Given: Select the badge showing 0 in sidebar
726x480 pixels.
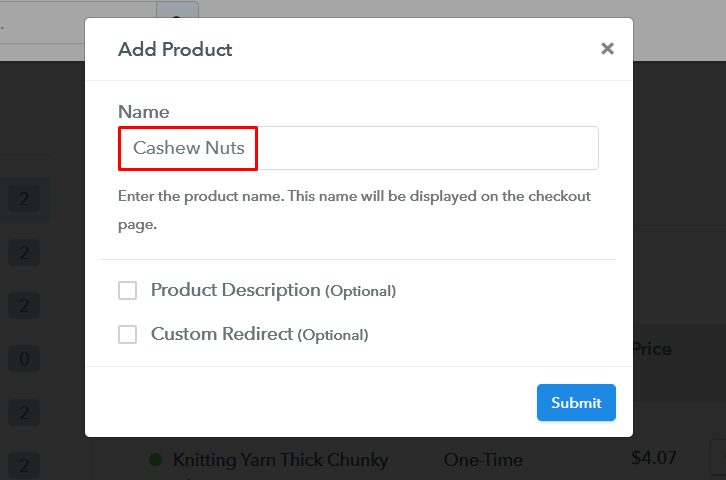Looking at the screenshot, I should [23, 357].
